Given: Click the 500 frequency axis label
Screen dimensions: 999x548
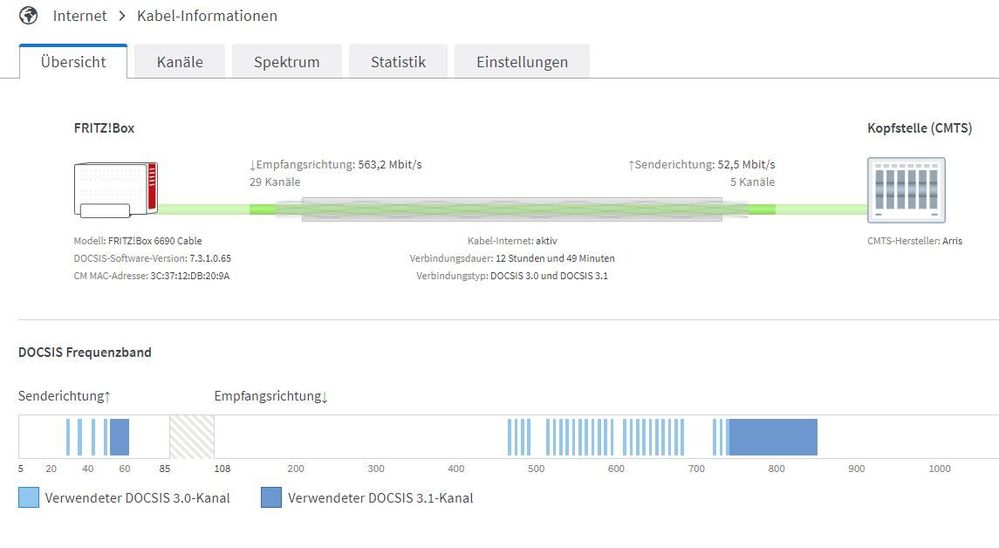Looking at the screenshot, I should pos(536,468).
